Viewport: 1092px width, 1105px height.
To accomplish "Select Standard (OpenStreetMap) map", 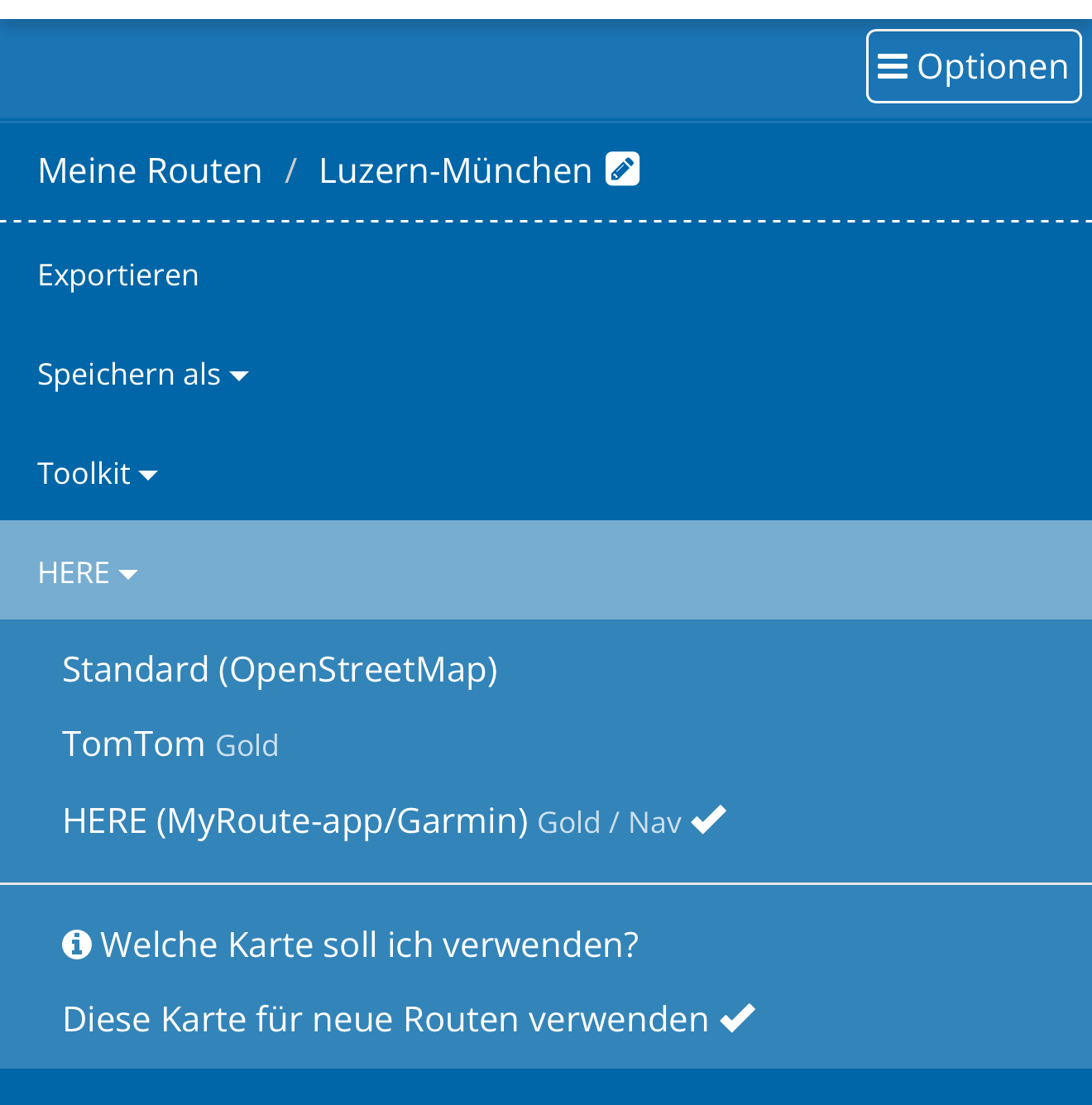I will tap(280, 669).
